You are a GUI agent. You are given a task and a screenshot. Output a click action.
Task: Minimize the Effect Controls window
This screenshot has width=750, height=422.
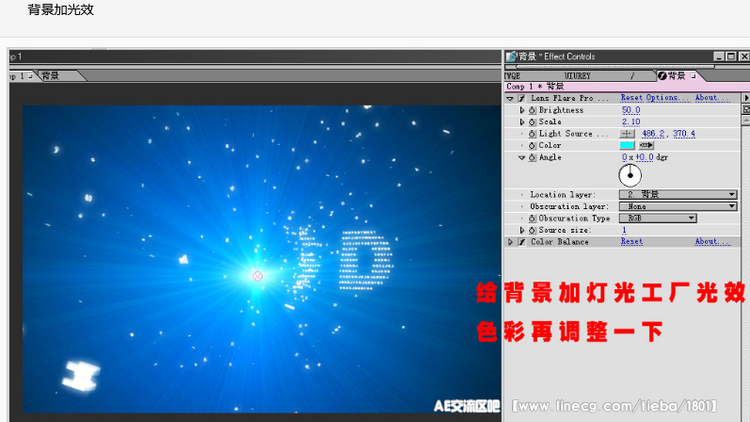click(x=718, y=56)
